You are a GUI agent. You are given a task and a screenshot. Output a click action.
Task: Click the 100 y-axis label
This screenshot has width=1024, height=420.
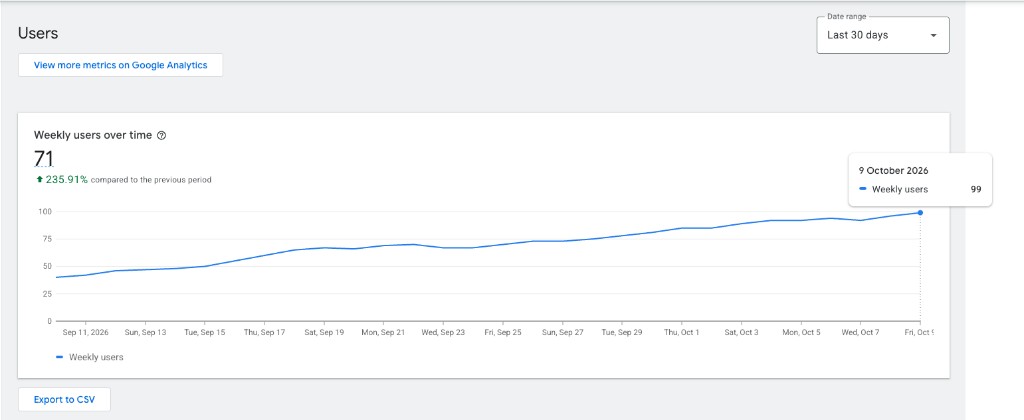pyautogui.click(x=44, y=212)
